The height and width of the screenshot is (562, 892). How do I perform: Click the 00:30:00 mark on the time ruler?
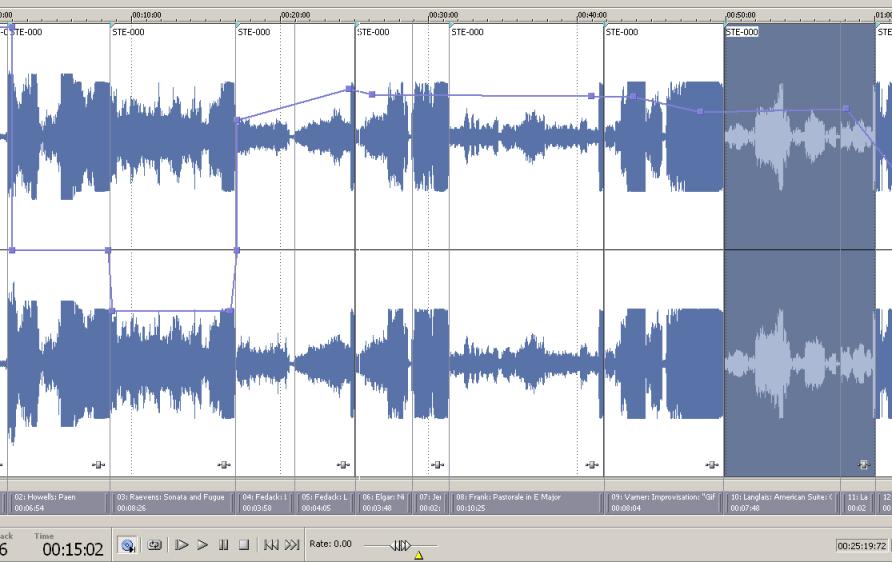point(444,15)
